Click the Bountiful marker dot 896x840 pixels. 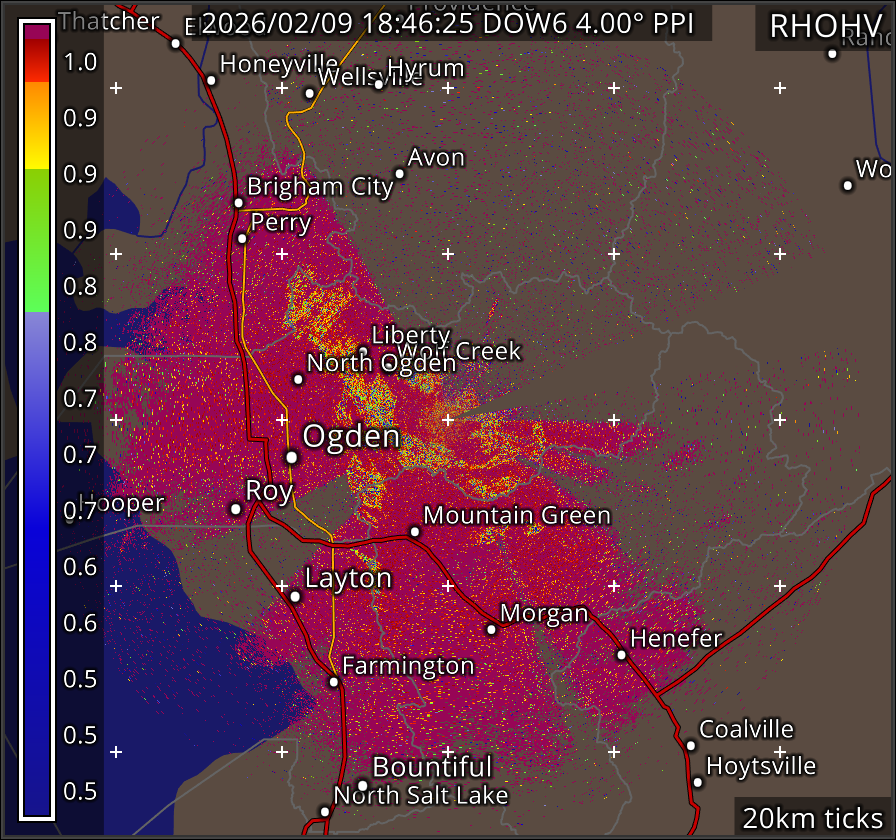[363, 785]
